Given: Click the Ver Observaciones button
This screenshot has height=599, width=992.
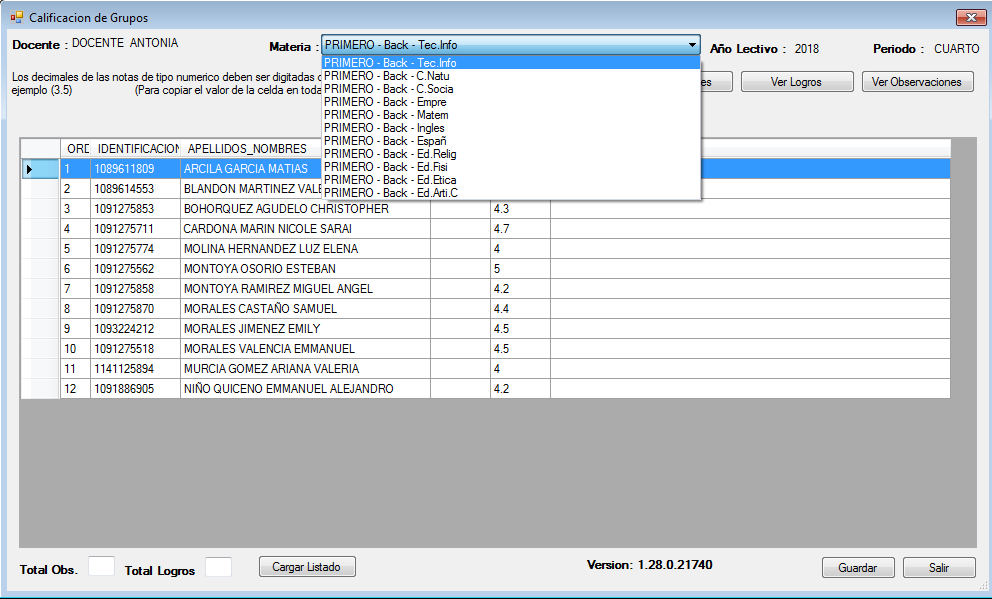Looking at the screenshot, I should point(917,82).
